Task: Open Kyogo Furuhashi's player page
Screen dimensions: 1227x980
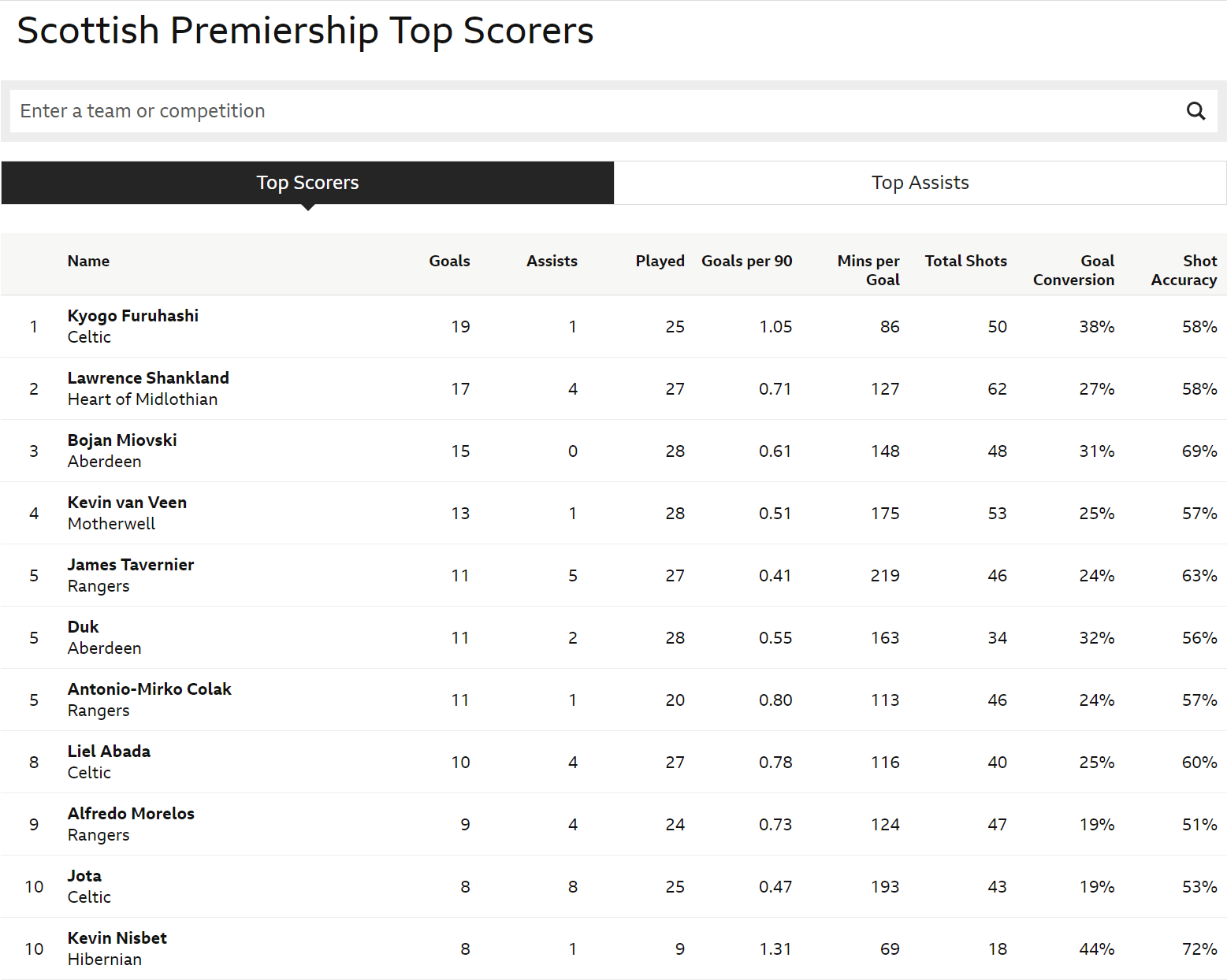Action: (132, 315)
